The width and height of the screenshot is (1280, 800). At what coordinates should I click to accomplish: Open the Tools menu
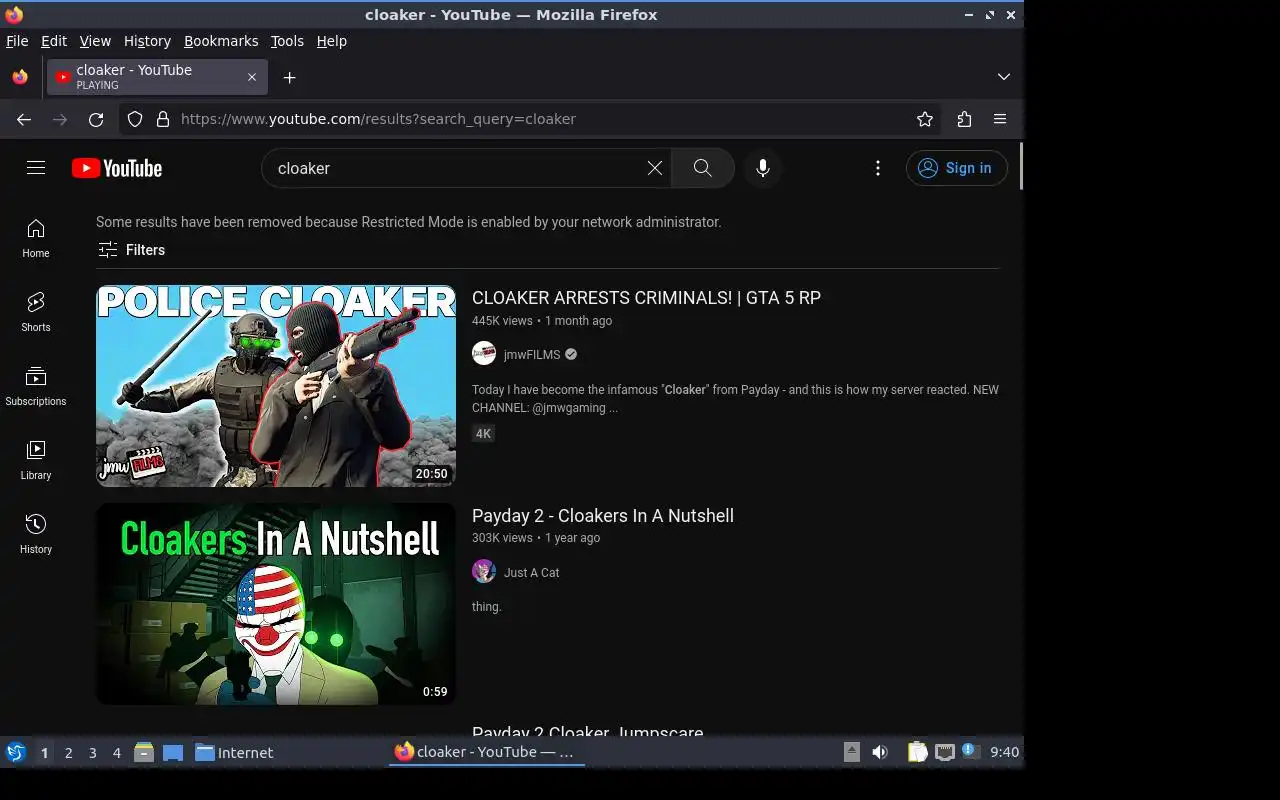tap(287, 41)
